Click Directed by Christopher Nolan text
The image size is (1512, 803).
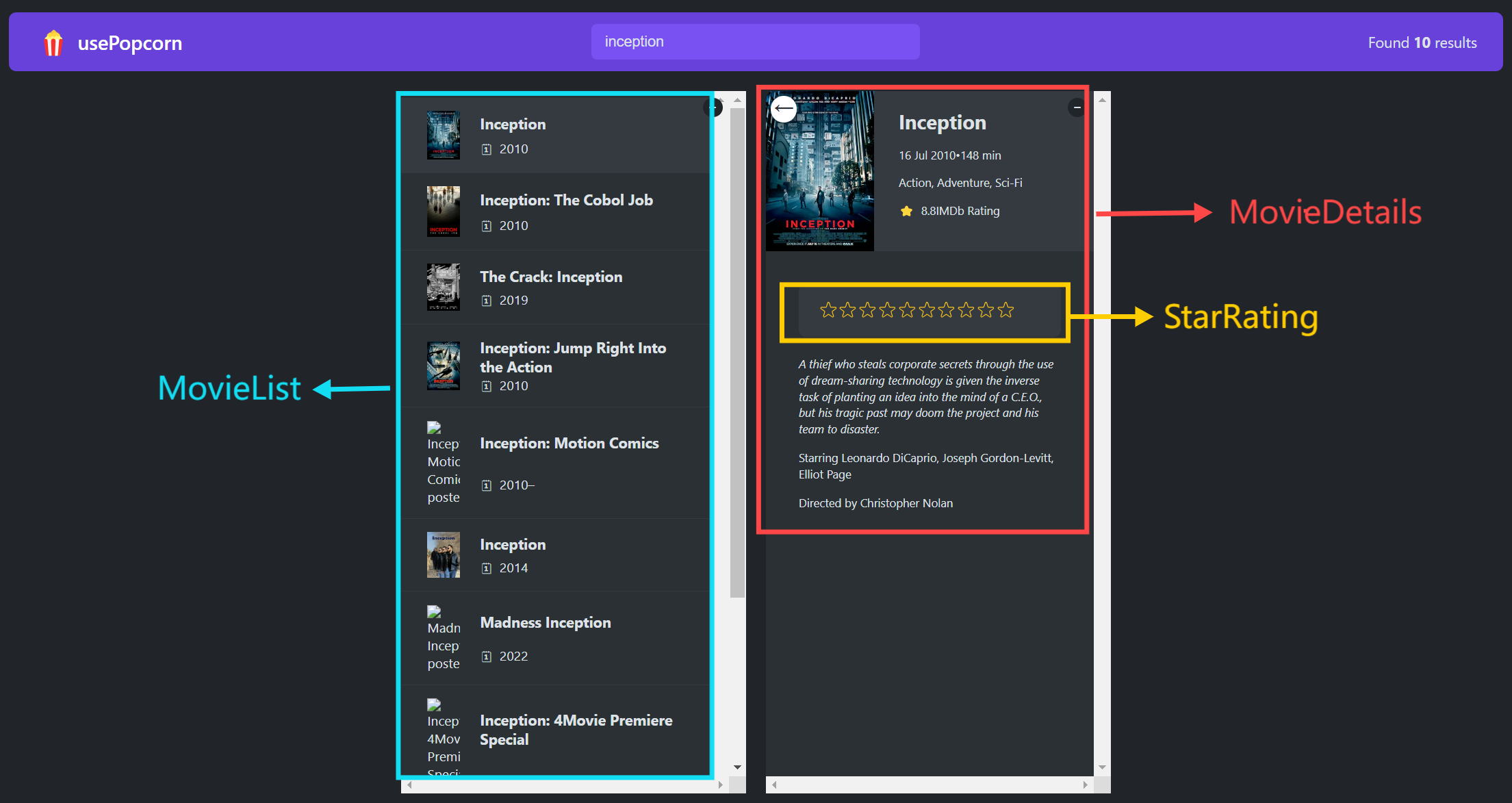point(875,503)
